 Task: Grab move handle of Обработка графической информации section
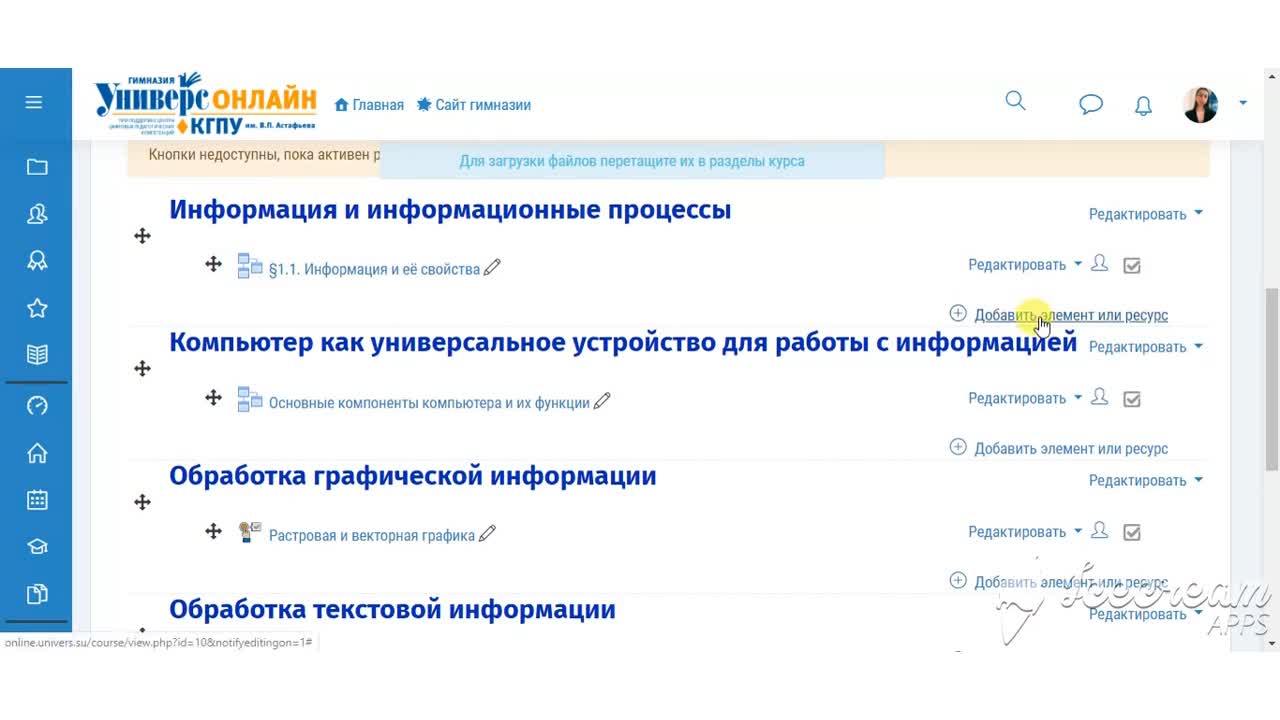coord(142,502)
